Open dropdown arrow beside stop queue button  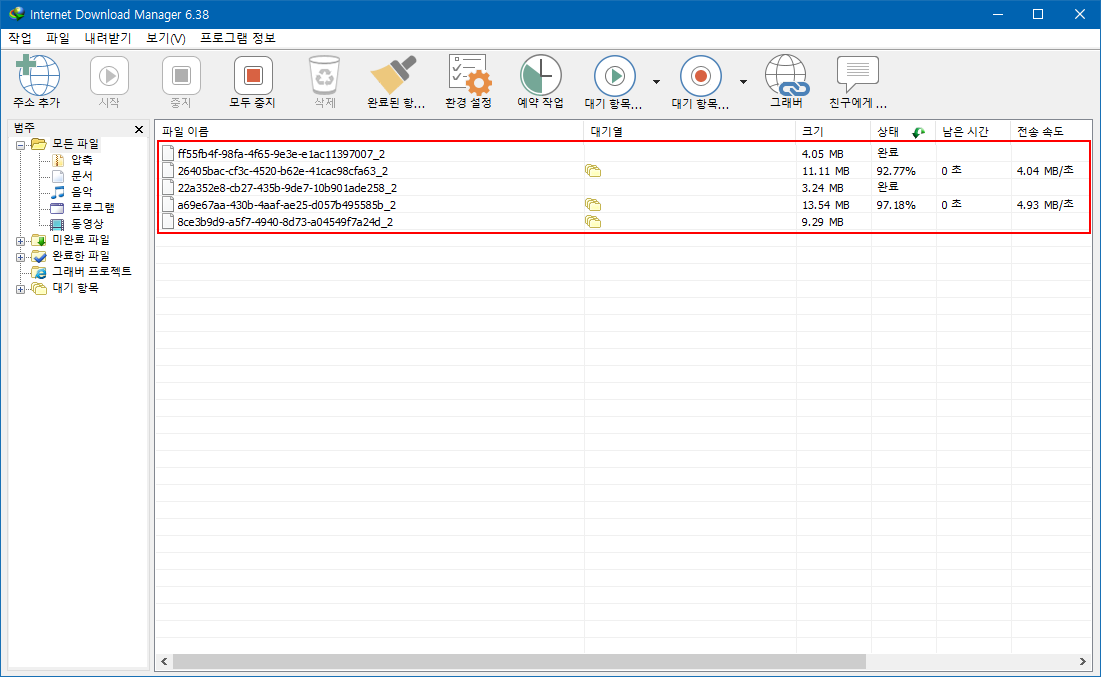[x=743, y=82]
